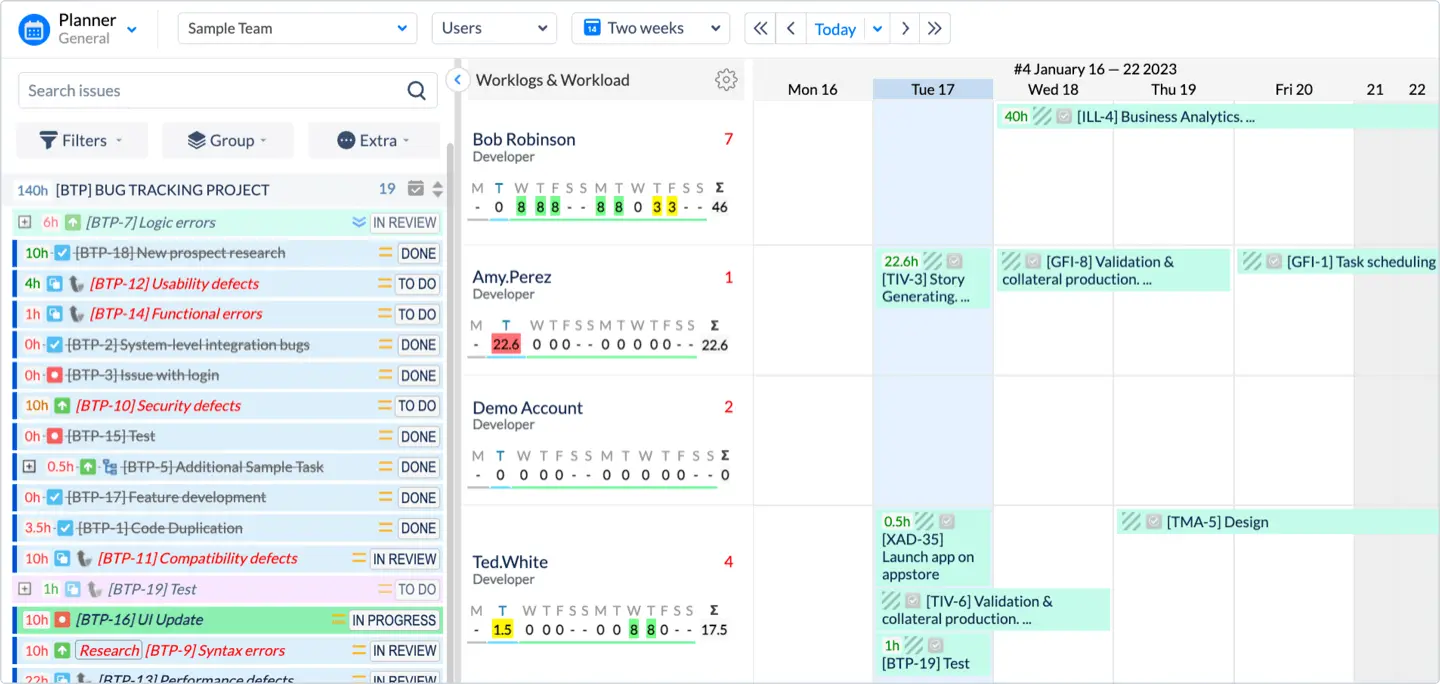Expand the BTP-7 Logic errors item
This screenshot has width=1440, height=684.
[x=24, y=223]
